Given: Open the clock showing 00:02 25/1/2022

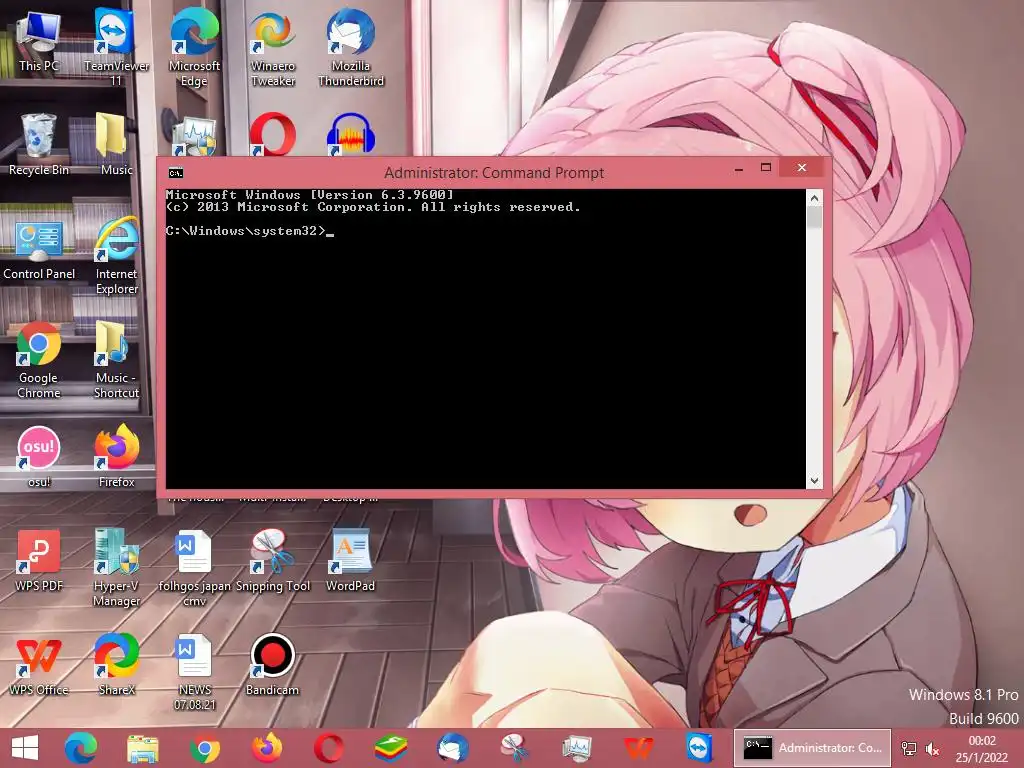Looking at the screenshot, I should (x=982, y=749).
